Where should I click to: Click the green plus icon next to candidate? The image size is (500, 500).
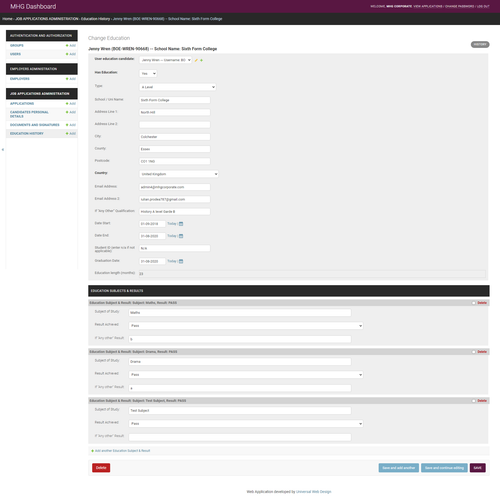coord(201,60)
